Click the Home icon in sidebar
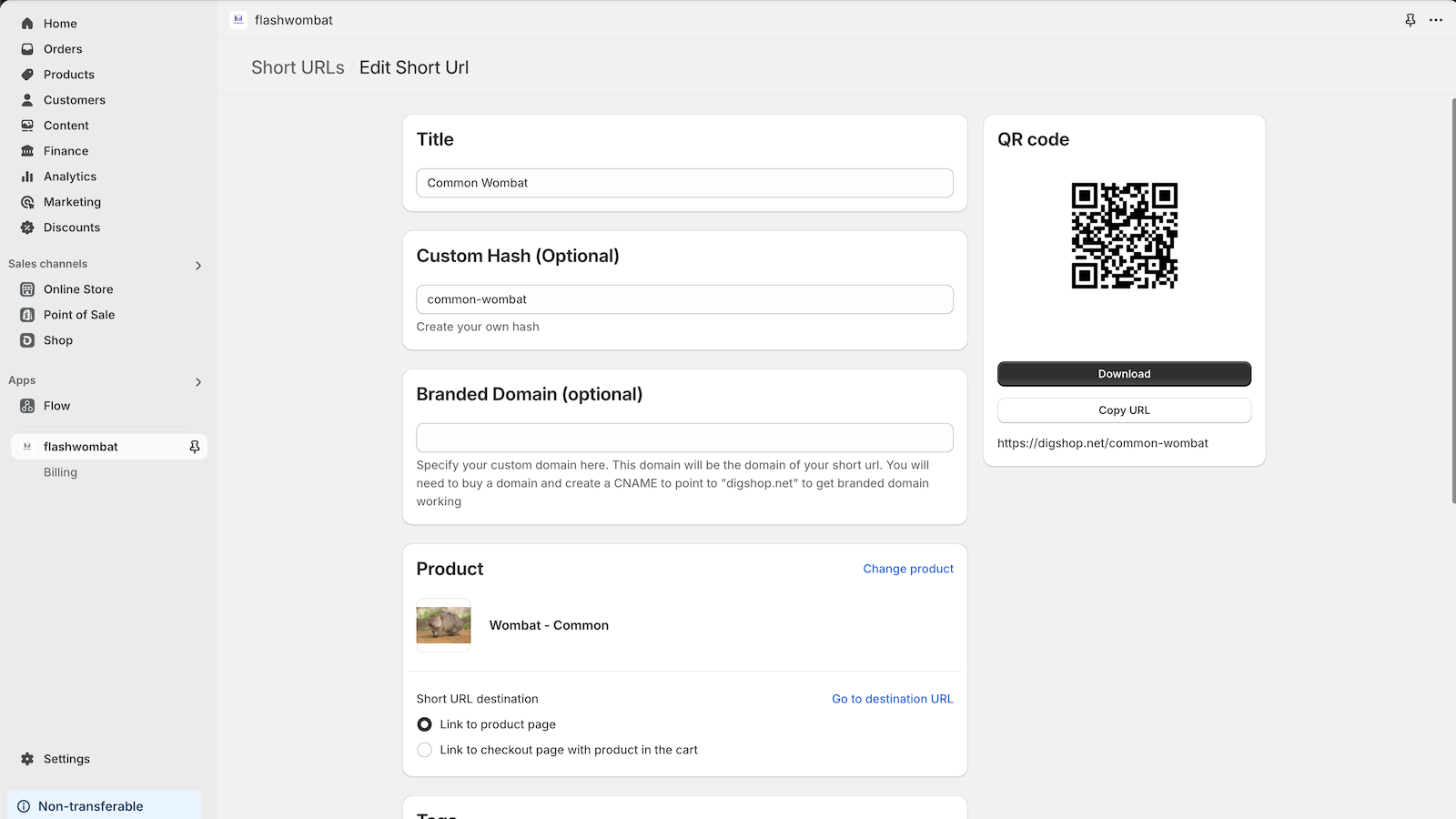Viewport: 1456px width, 819px height. [x=27, y=24]
